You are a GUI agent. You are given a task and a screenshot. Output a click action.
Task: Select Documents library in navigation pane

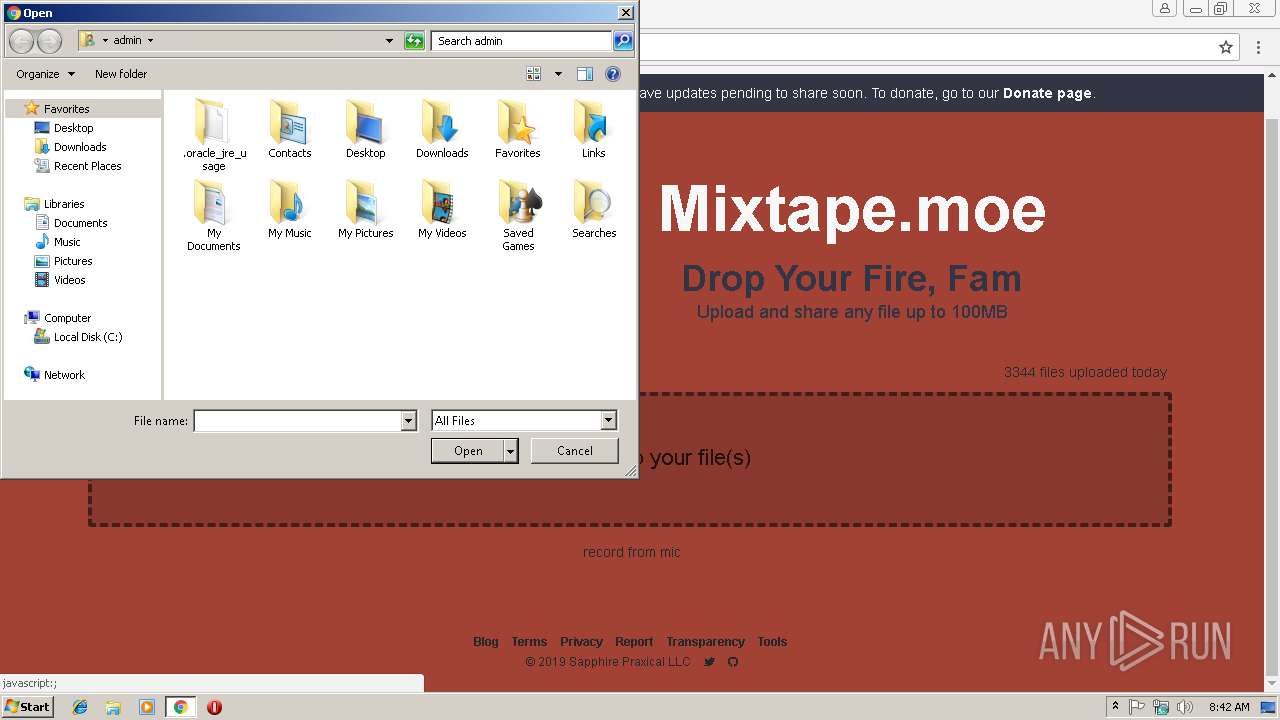(x=80, y=223)
